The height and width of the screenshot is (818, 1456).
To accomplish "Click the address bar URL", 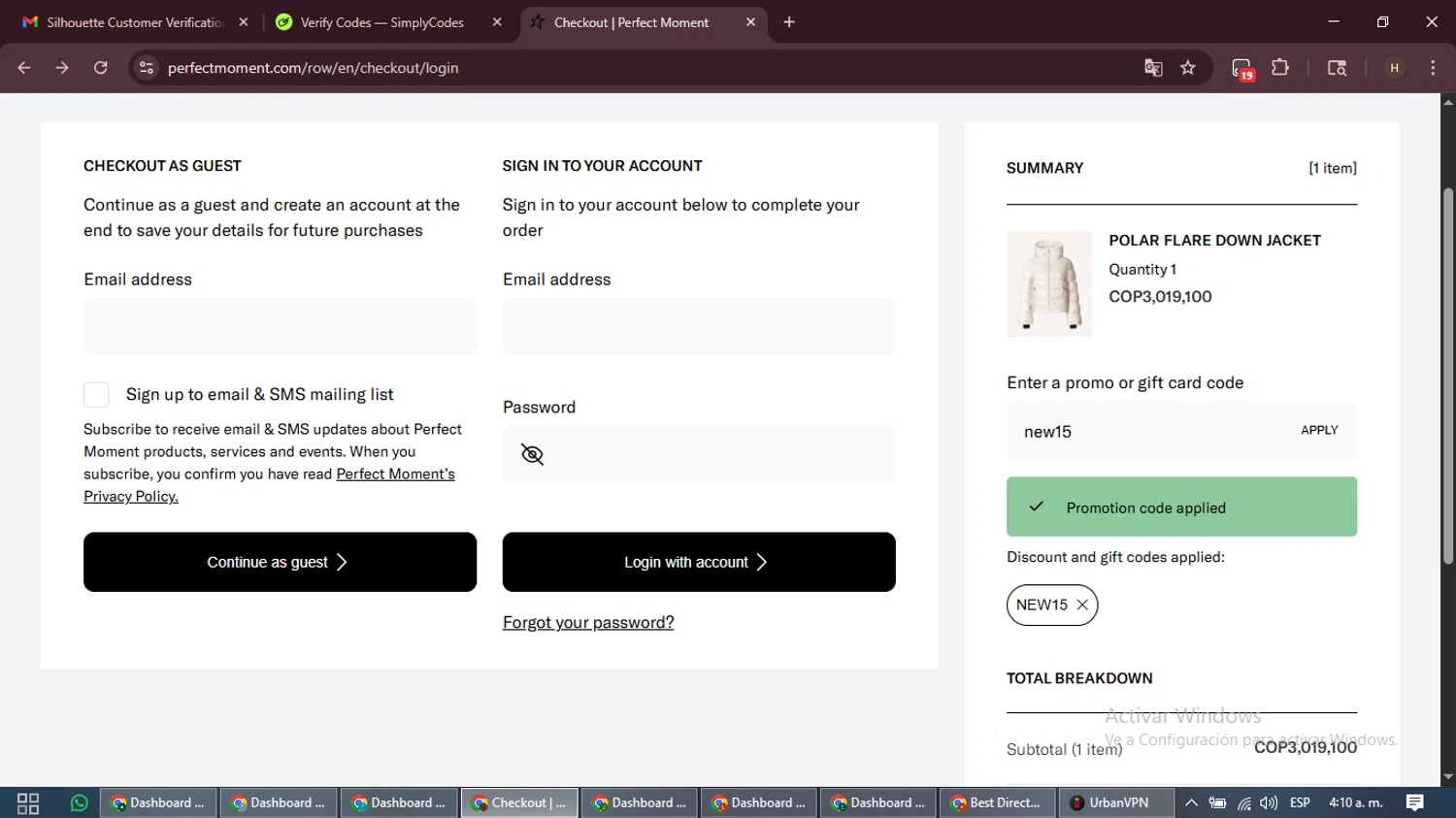I will pyautogui.click(x=313, y=68).
